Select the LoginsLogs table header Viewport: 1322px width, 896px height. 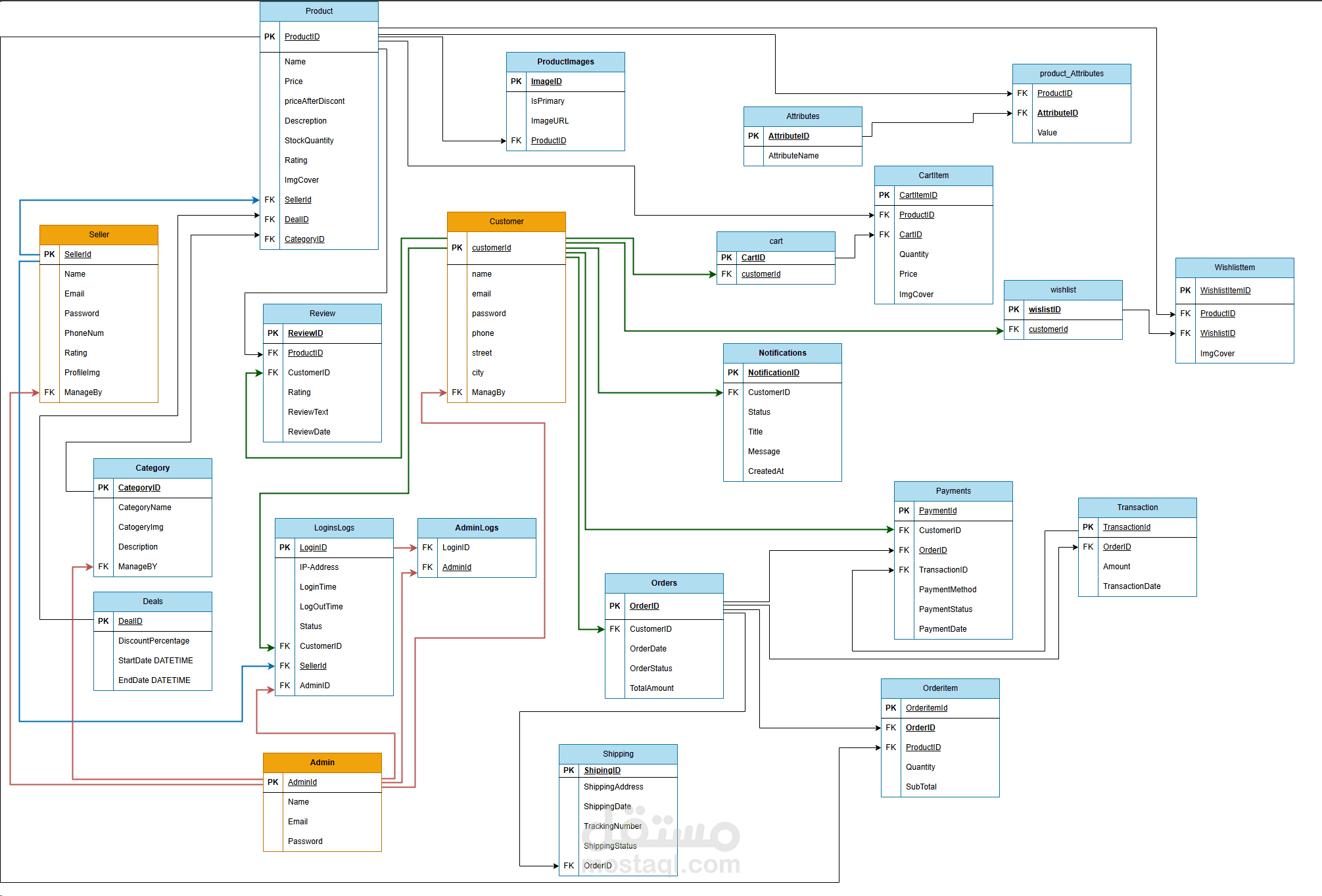coord(334,528)
